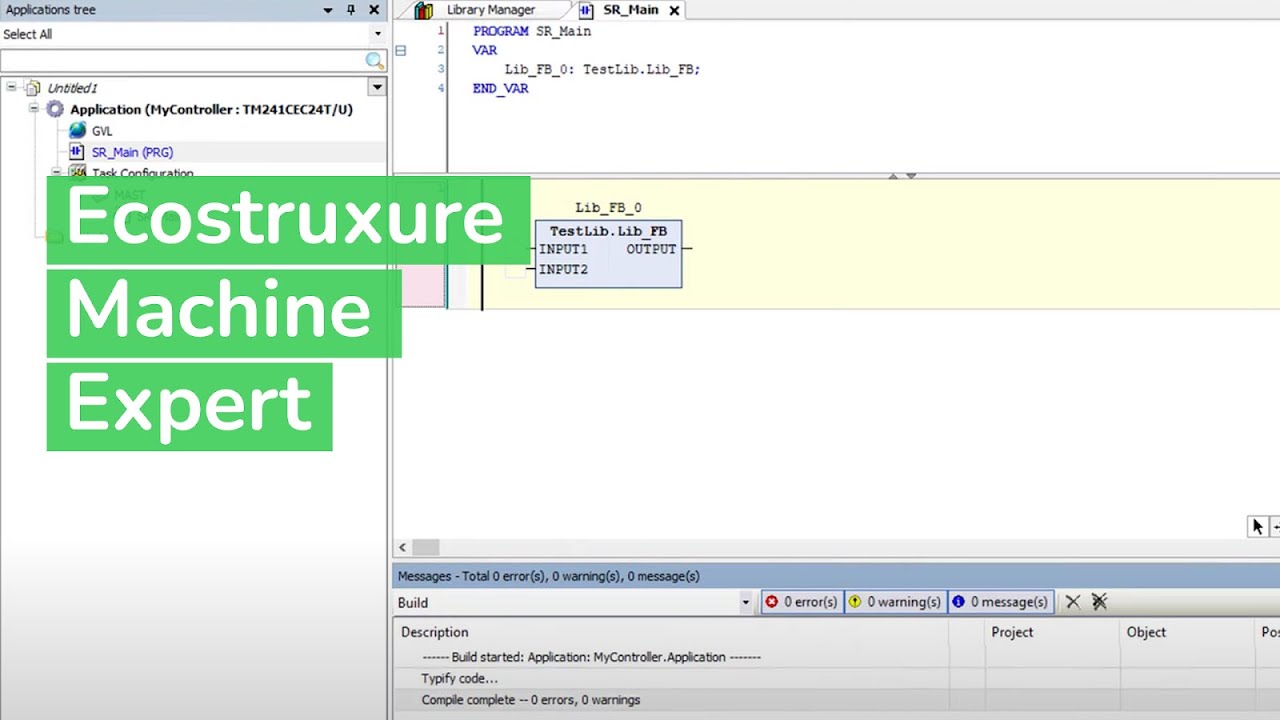
Task: Click the SR_Main program icon
Action: [77, 152]
